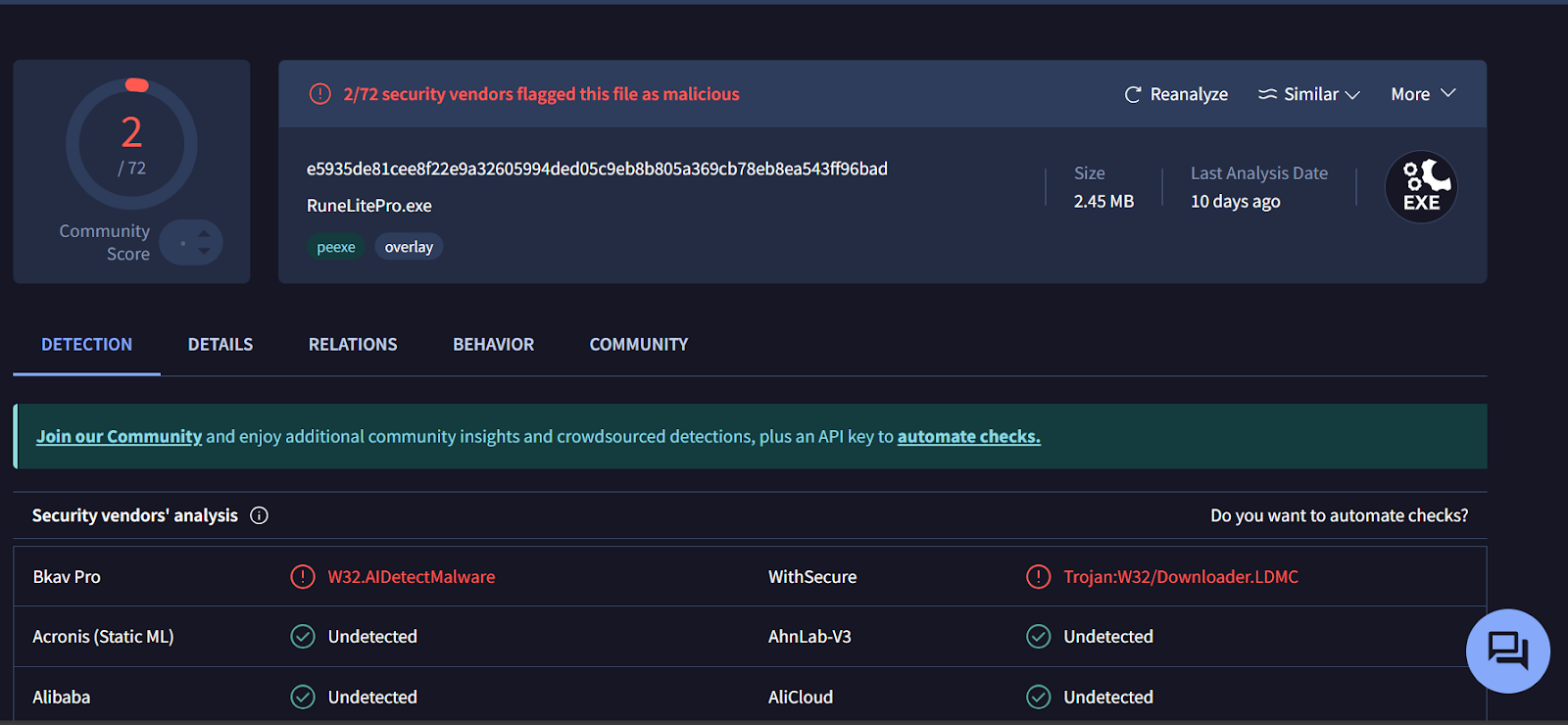The image size is (1568, 725).
Task: Click the RuneLitePro.exe file name
Action: (x=369, y=206)
